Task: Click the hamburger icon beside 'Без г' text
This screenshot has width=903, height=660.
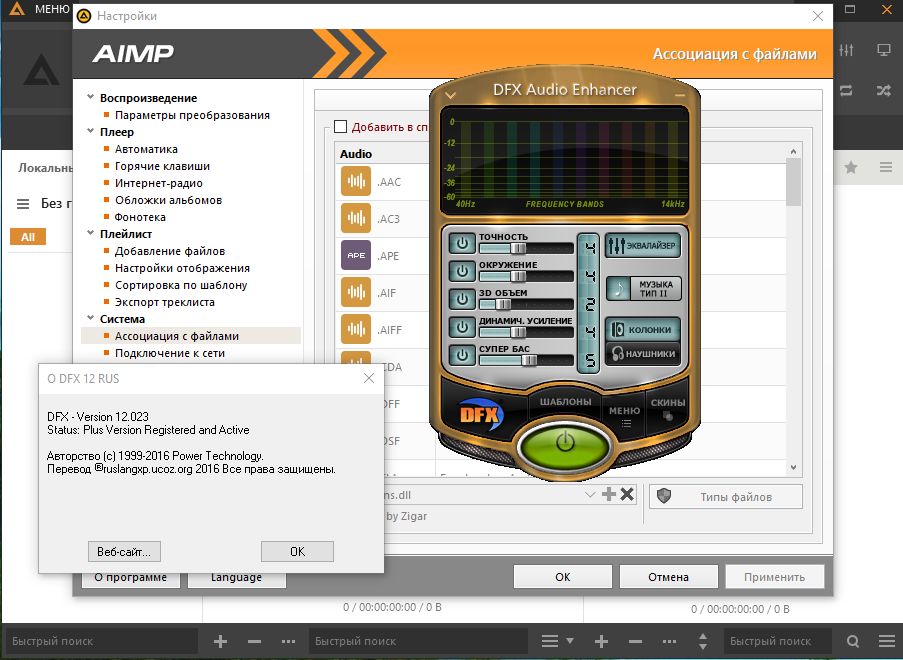Action: pyautogui.click(x=23, y=204)
